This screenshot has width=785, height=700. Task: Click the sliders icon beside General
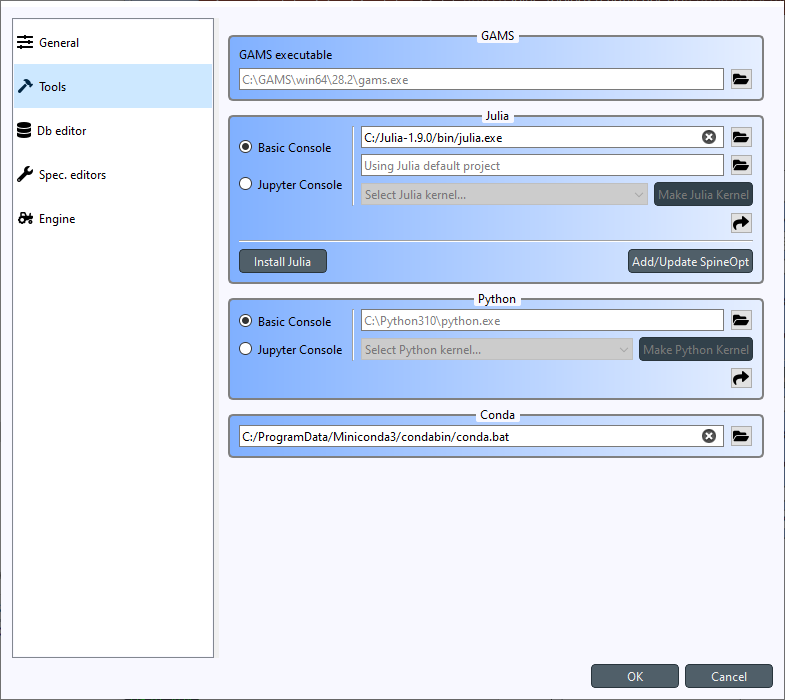click(x=25, y=43)
